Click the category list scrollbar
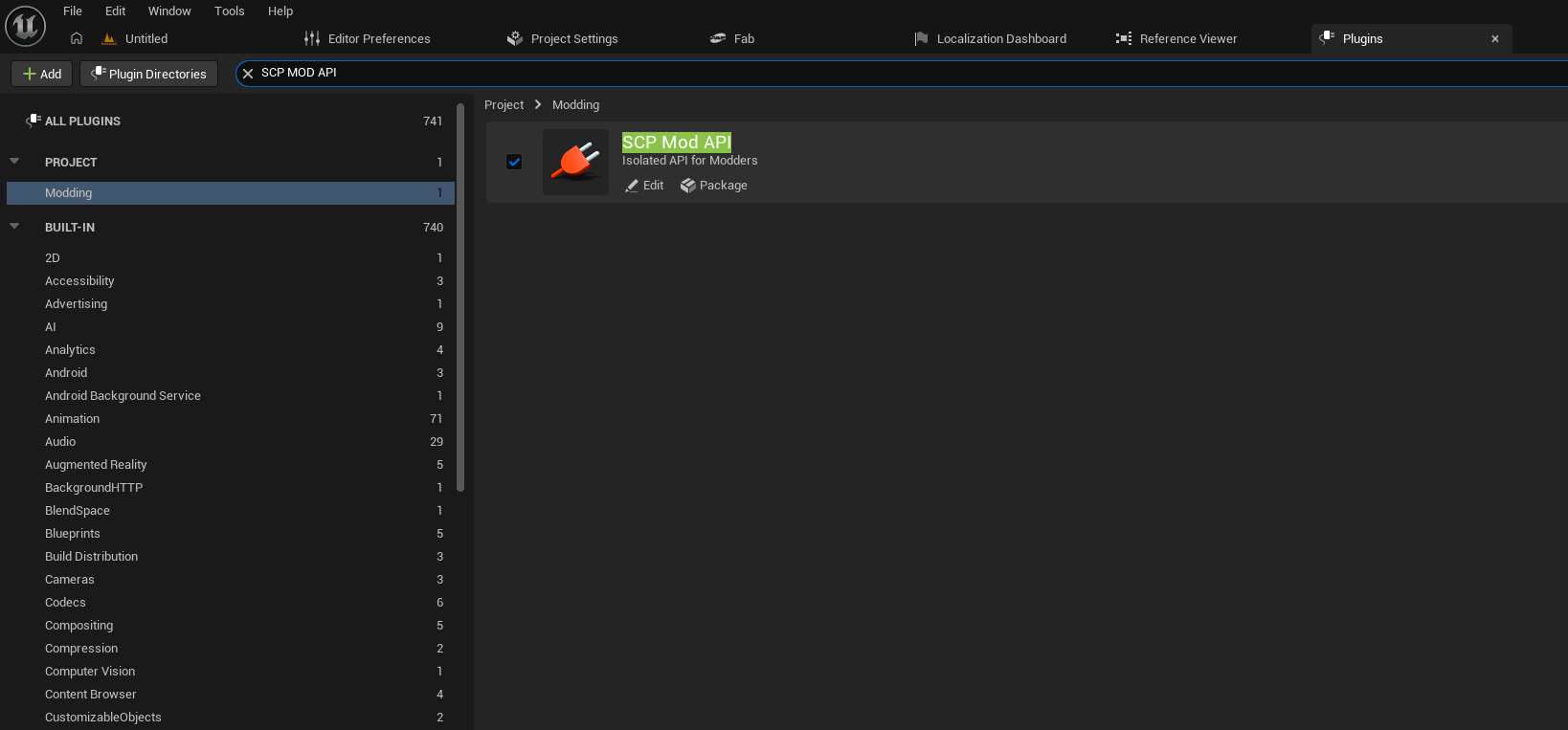Viewport: 1568px width, 730px height. (460, 297)
